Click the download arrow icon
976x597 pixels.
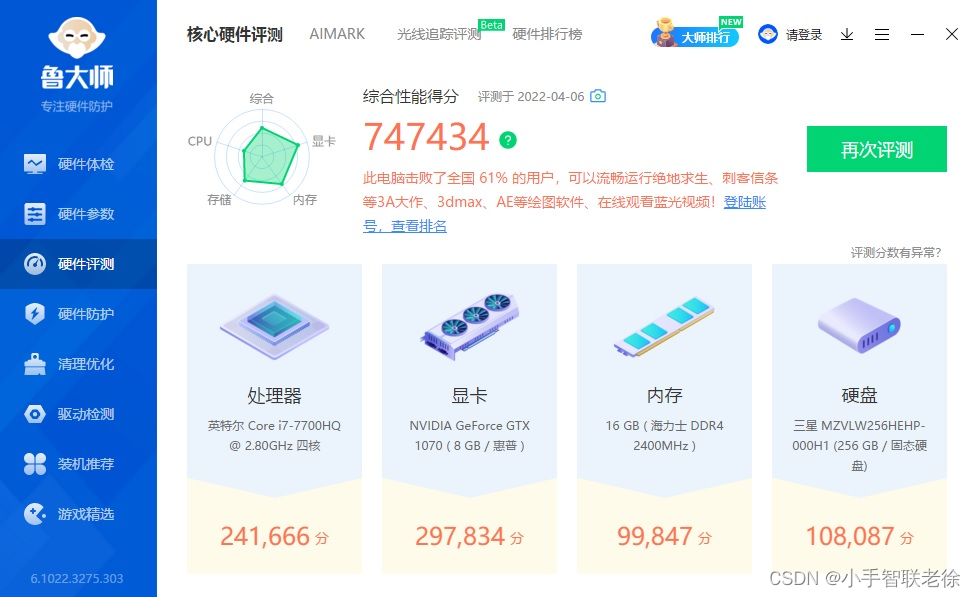(x=847, y=34)
